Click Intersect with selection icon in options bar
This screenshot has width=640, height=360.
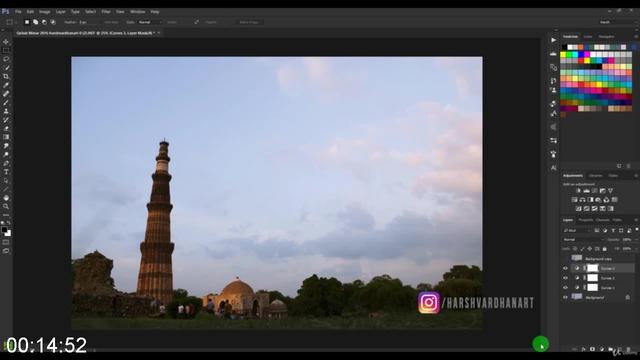[x=53, y=22]
